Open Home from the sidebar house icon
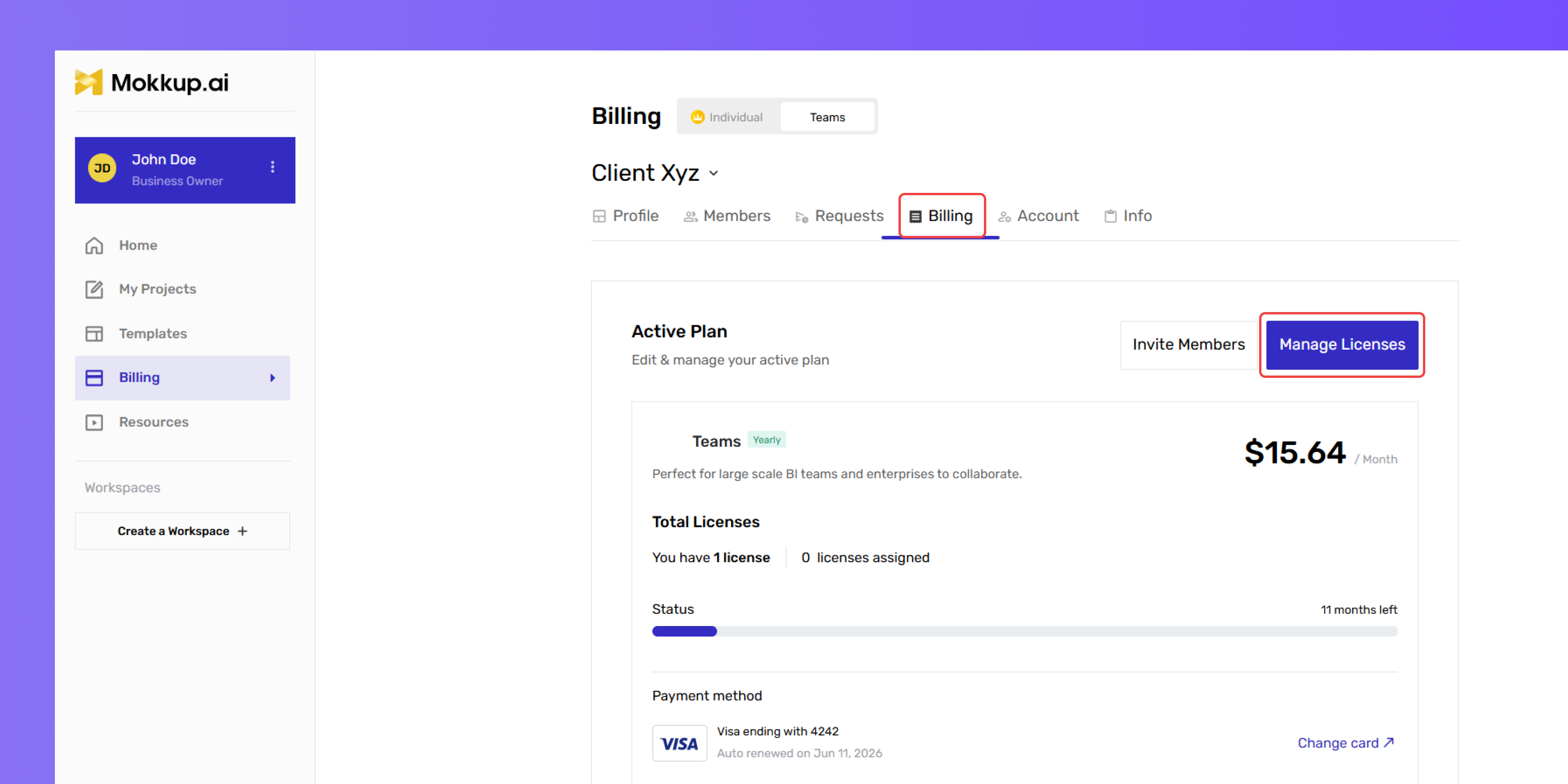 [x=94, y=245]
